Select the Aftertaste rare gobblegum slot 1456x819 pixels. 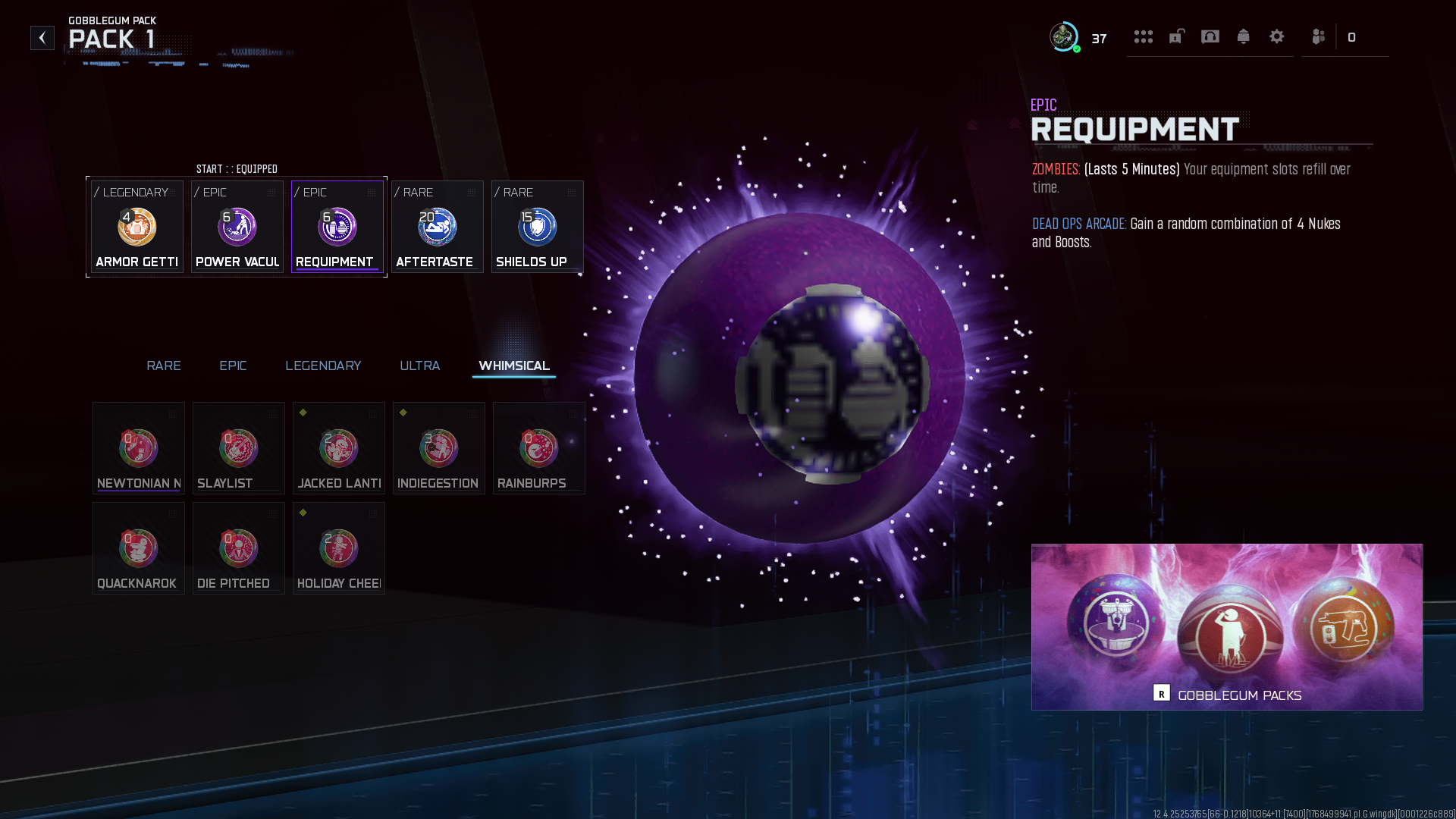(x=438, y=227)
